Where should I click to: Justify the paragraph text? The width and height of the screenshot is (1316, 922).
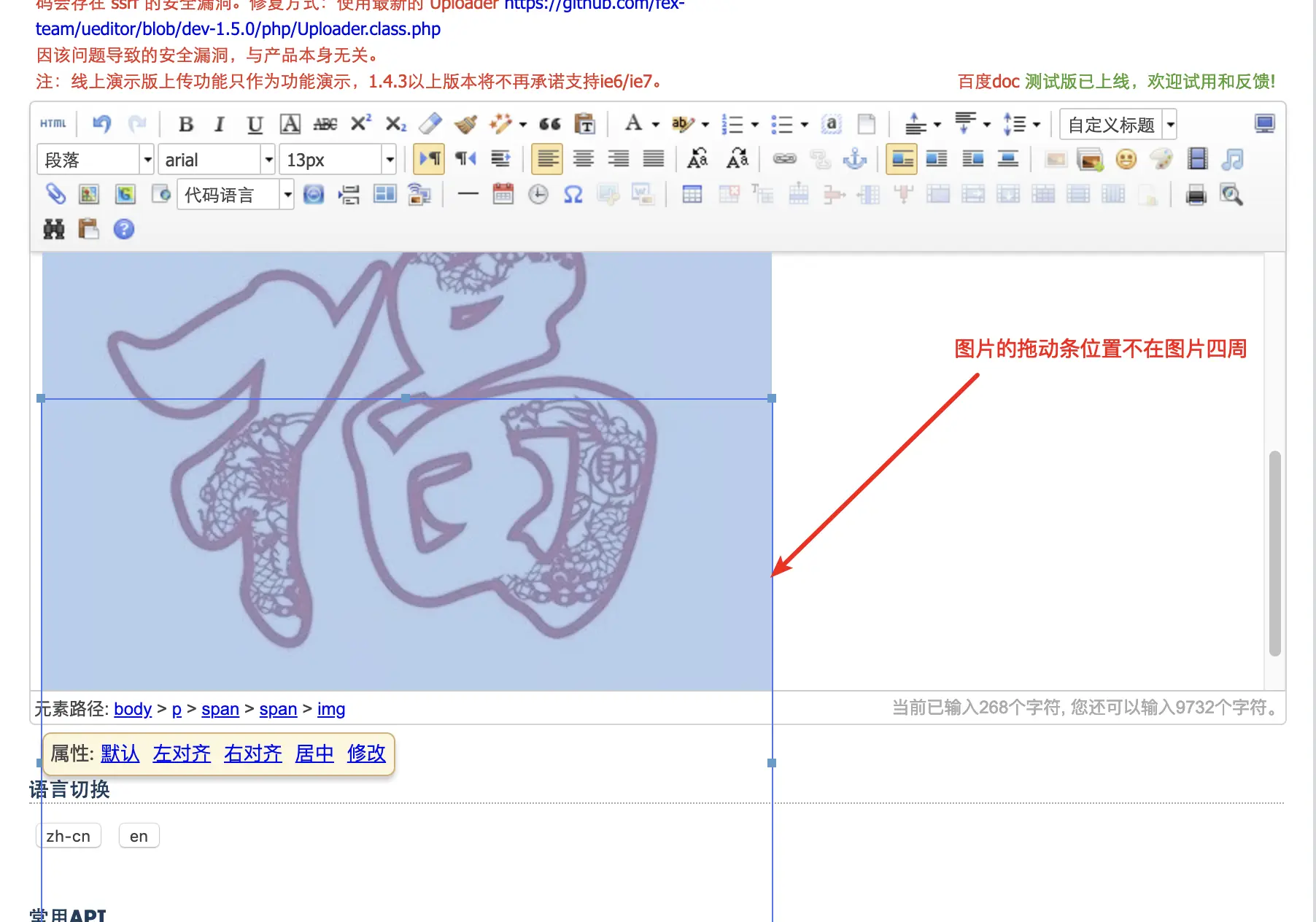tap(653, 159)
